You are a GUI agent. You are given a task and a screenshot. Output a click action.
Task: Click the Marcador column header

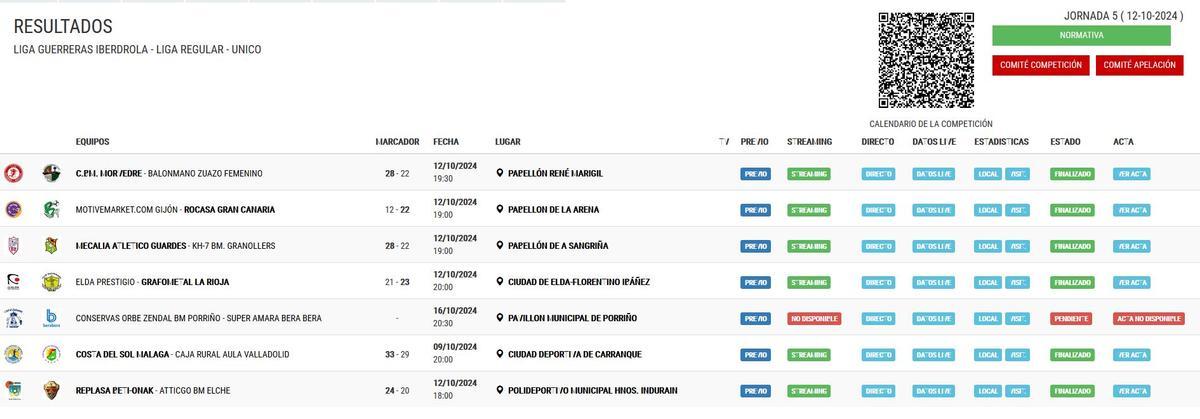(x=397, y=141)
